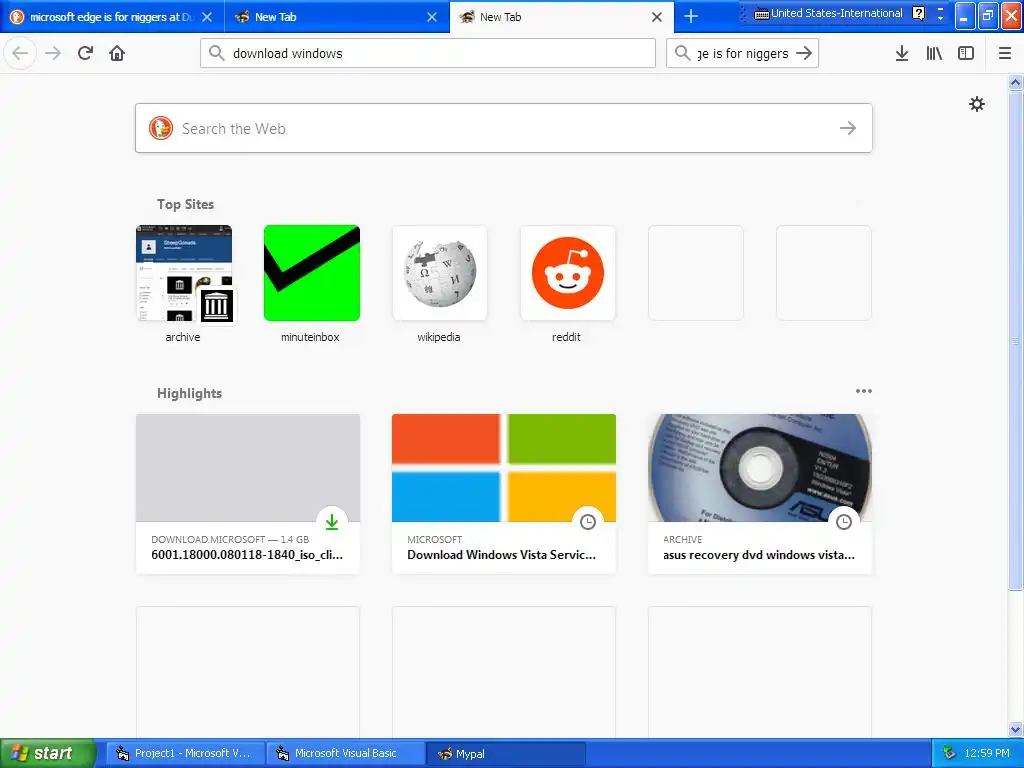Collapse the Top Sites section header

coord(185,204)
